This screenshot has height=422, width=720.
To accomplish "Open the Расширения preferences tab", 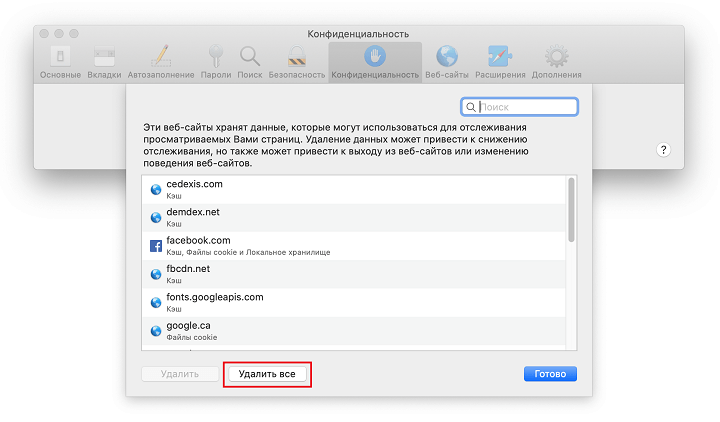I will [500, 57].
